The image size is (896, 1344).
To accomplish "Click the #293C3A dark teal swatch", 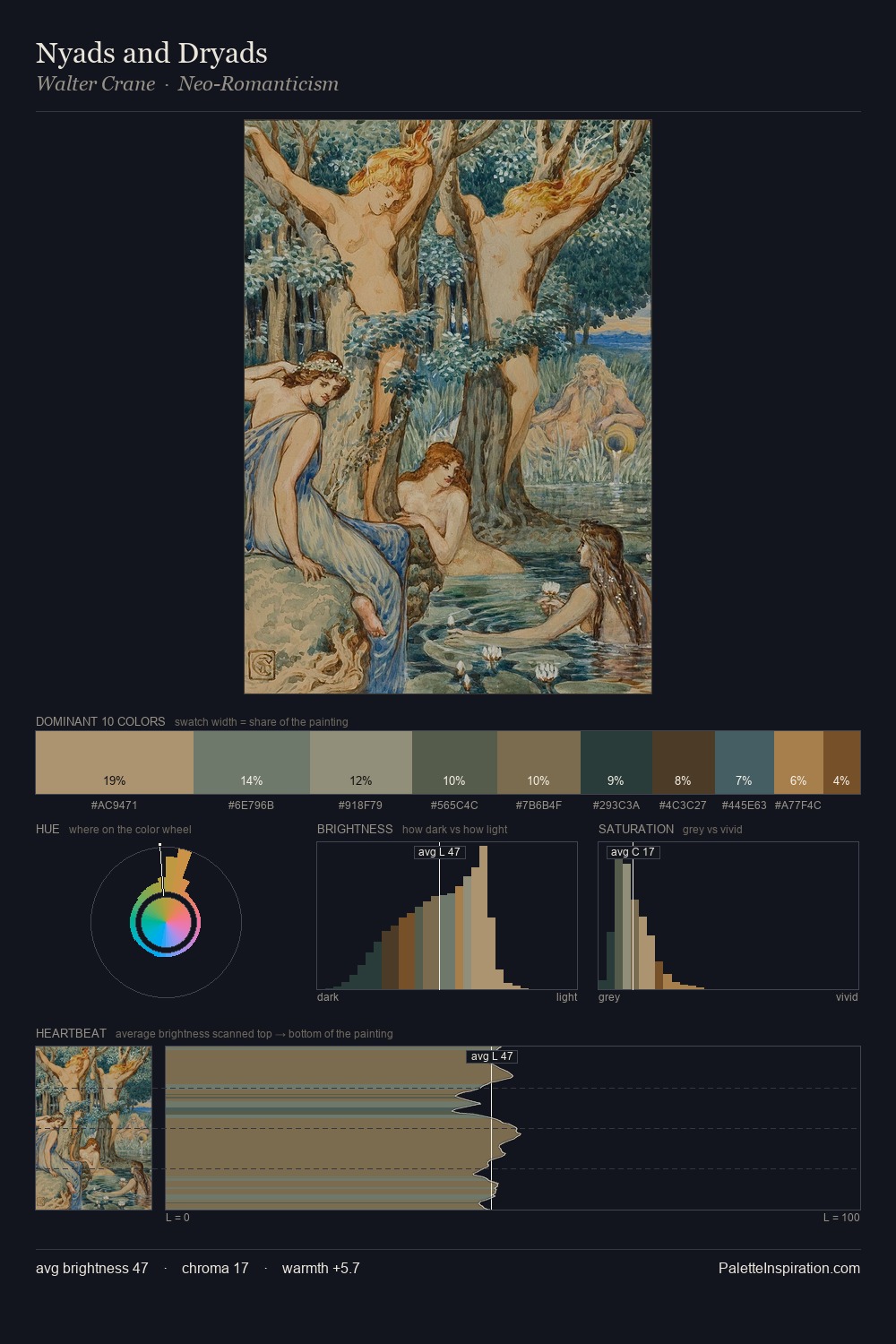I will (616, 762).
